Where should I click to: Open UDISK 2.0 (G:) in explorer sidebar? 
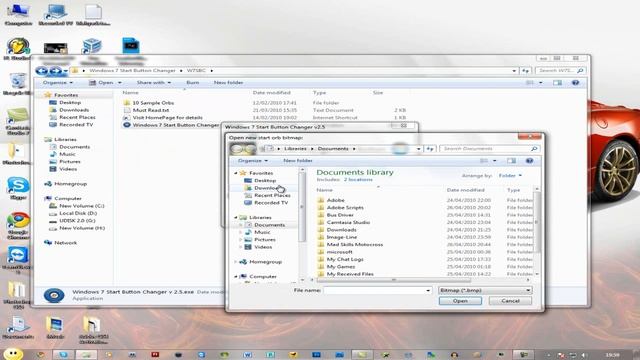point(77,220)
